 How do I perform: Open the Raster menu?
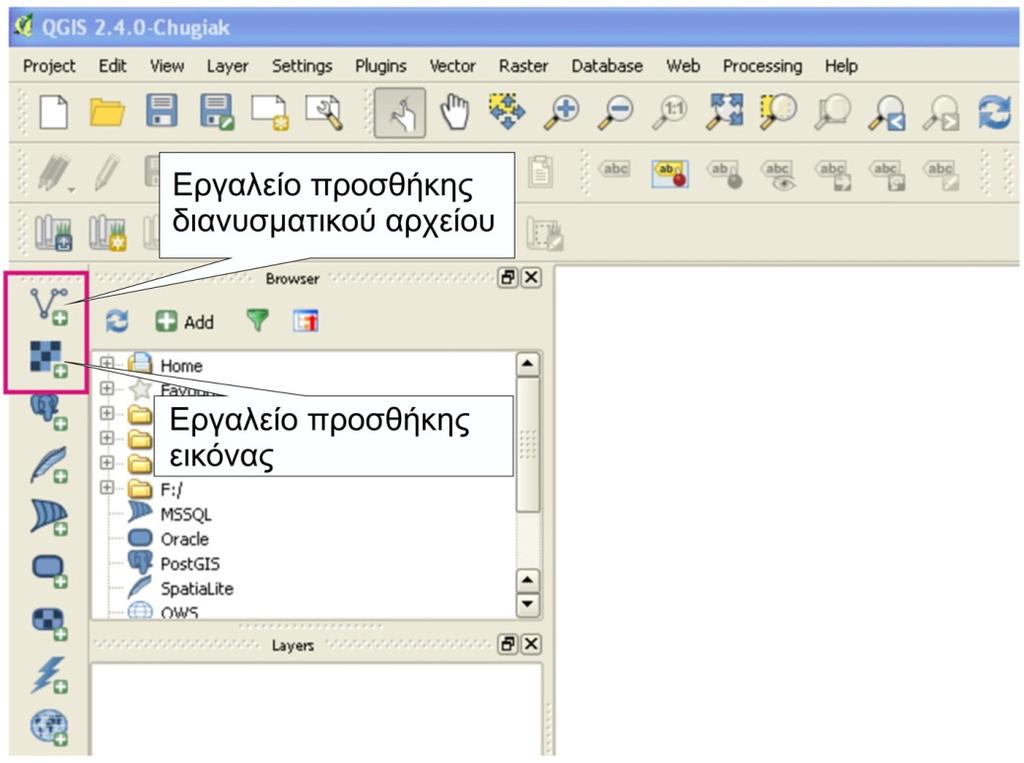523,66
